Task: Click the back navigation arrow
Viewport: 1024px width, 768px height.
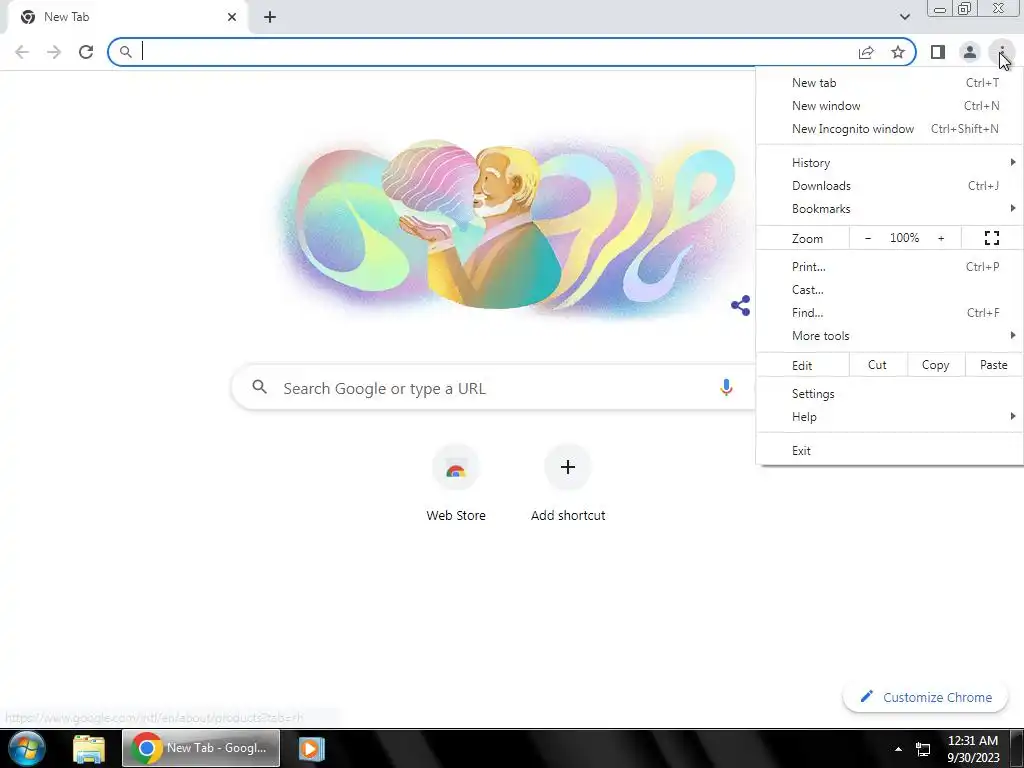Action: 22,52
